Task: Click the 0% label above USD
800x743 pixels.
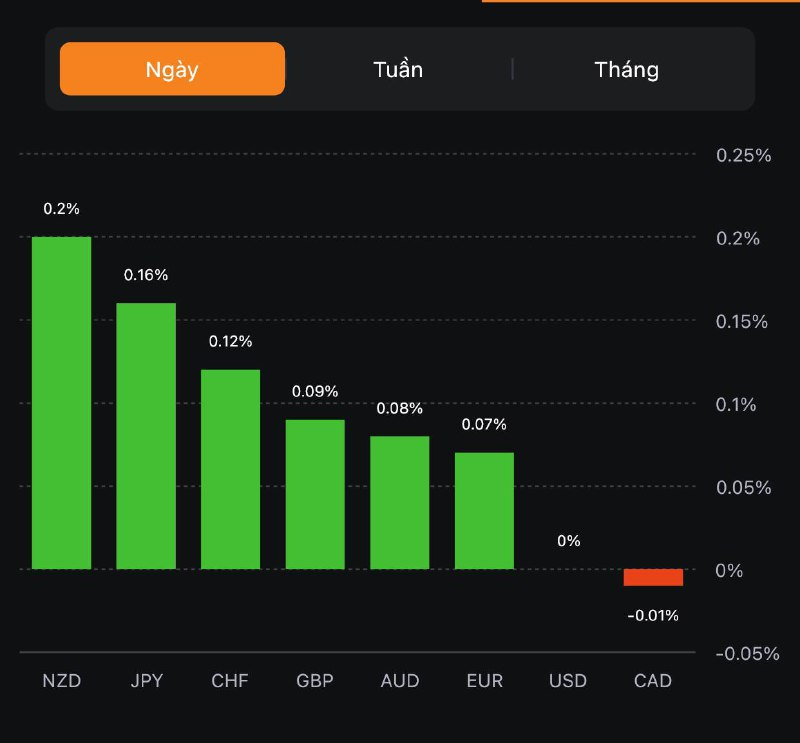Action: (569, 541)
